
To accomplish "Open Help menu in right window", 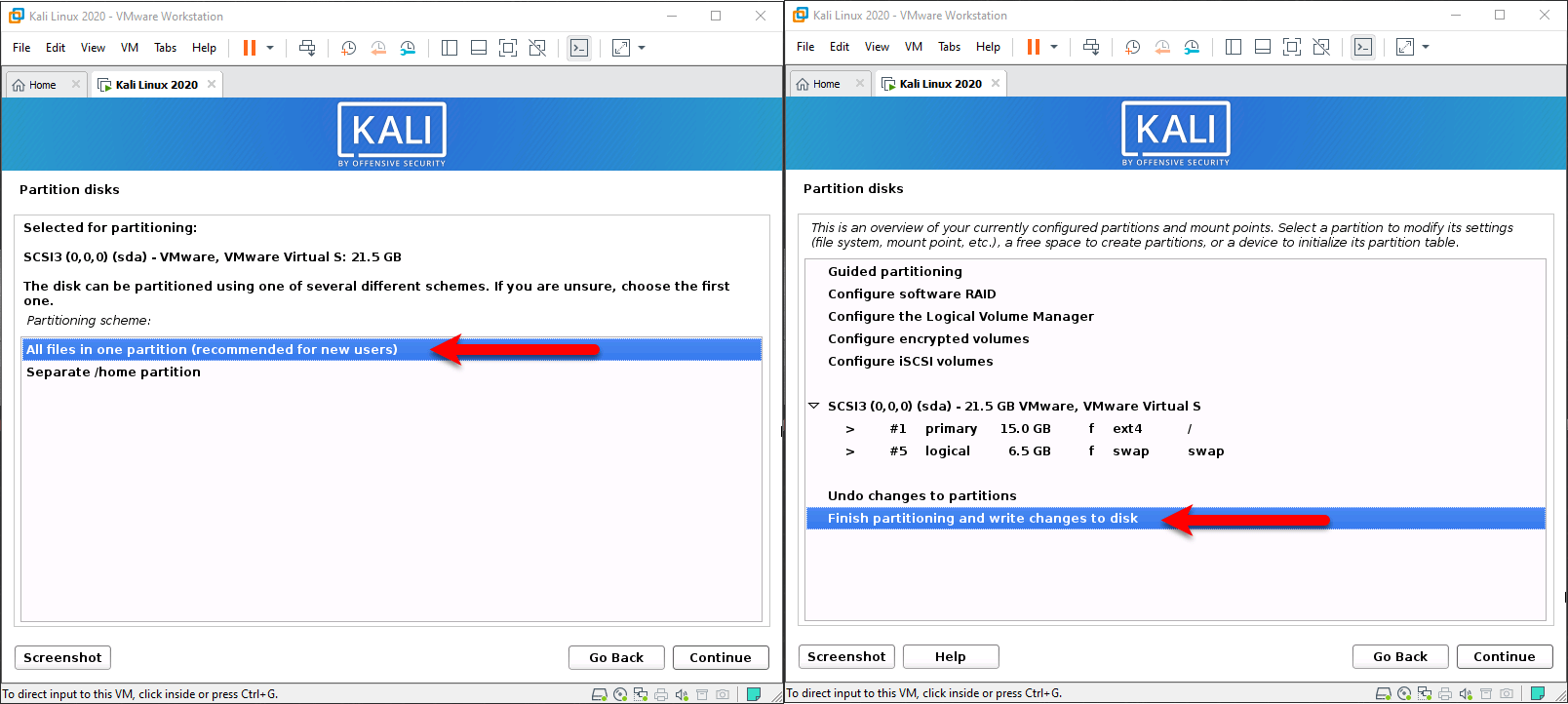I will [x=988, y=47].
